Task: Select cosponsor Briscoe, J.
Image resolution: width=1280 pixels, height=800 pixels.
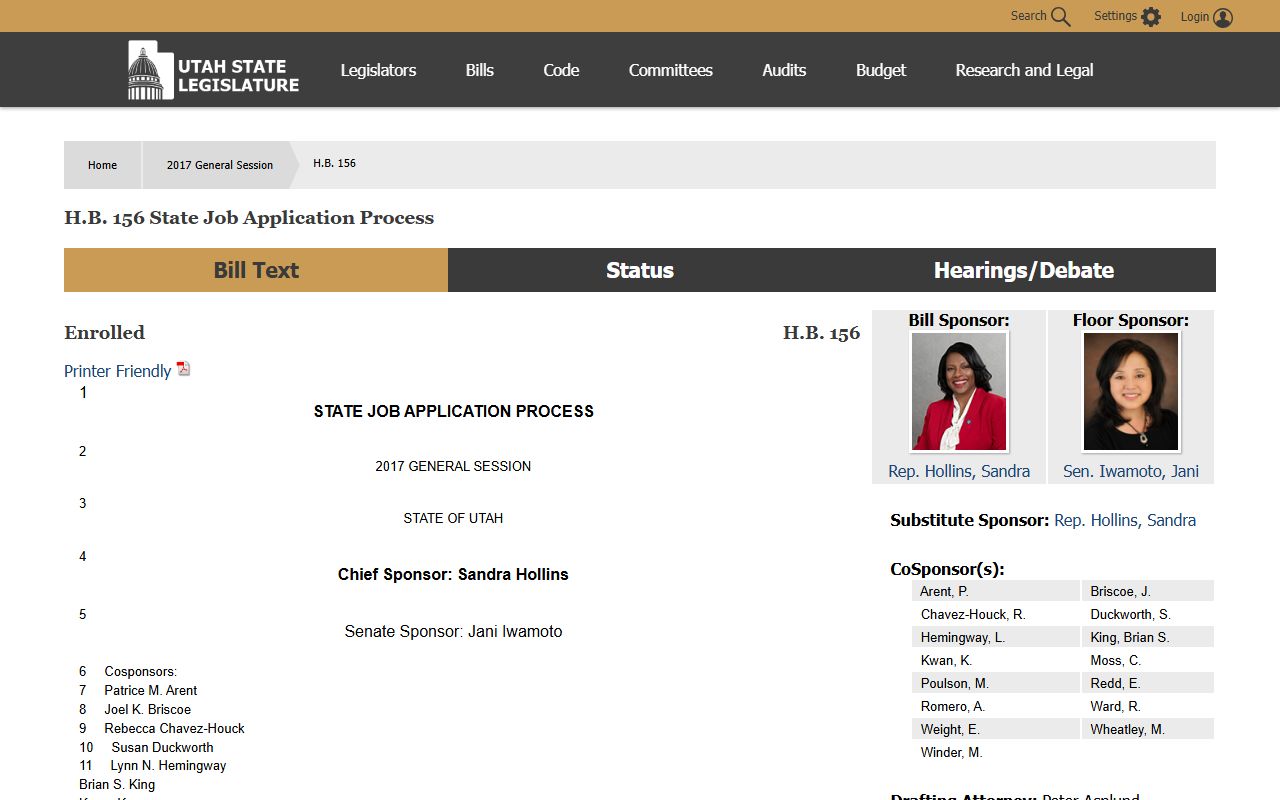Action: pyautogui.click(x=1120, y=591)
